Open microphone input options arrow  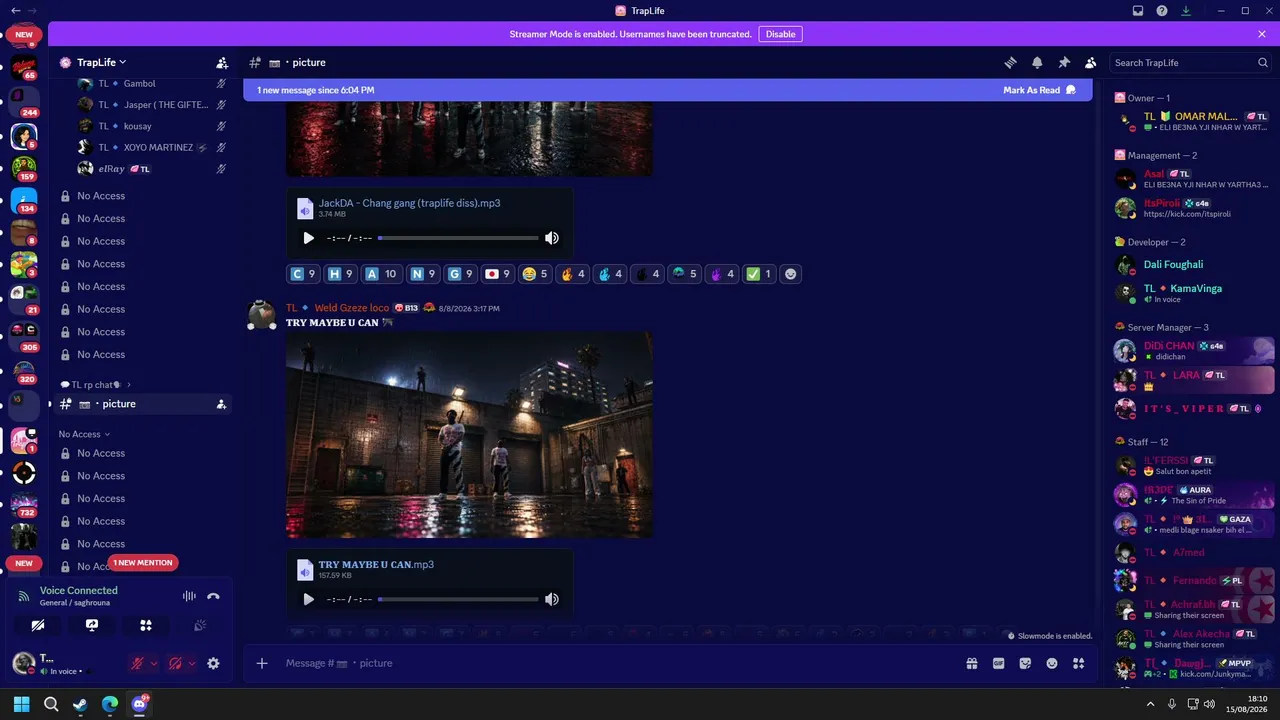point(153,663)
